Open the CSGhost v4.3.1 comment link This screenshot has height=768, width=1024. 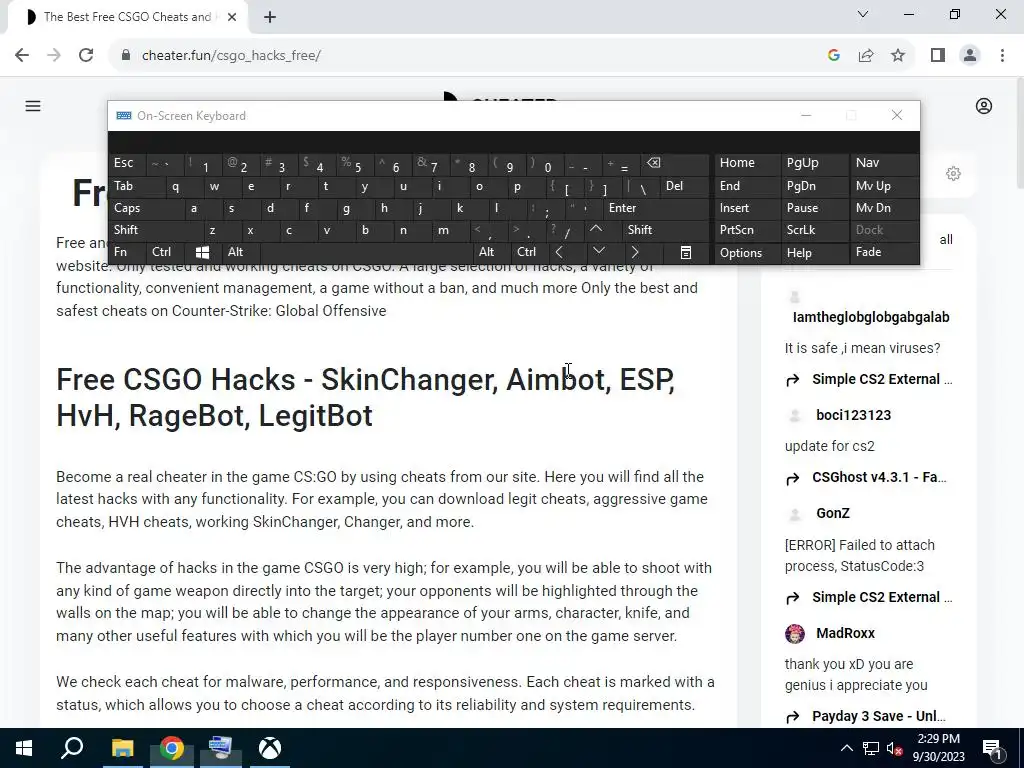878,477
